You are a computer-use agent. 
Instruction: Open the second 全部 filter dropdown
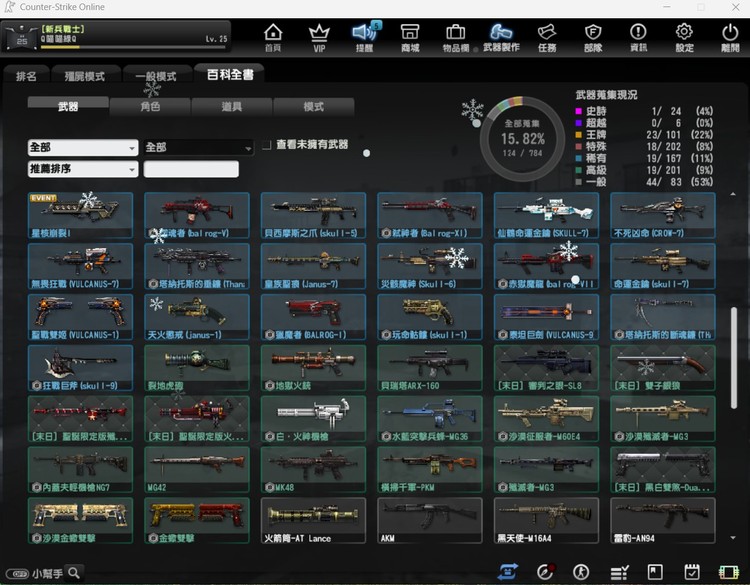198,147
